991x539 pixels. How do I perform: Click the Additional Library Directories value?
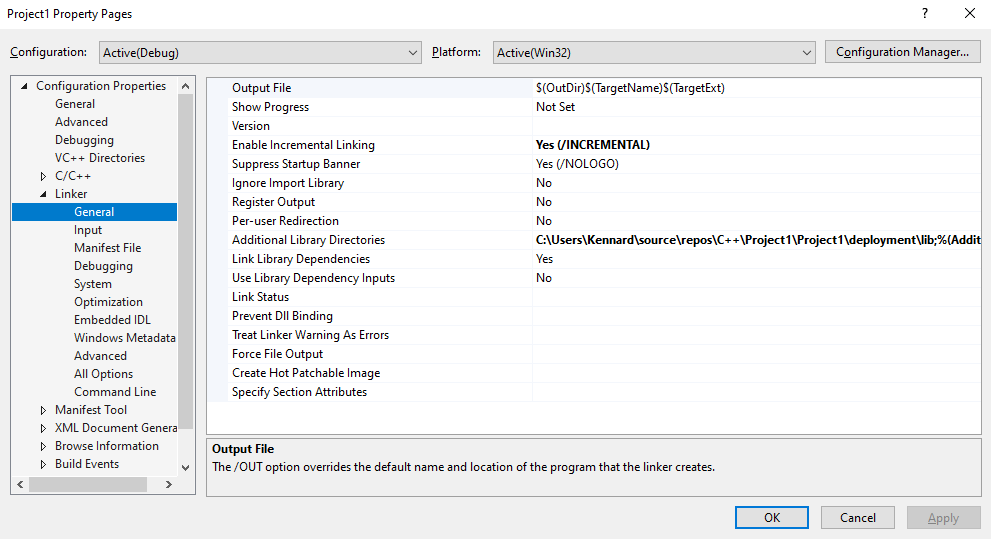(x=756, y=240)
